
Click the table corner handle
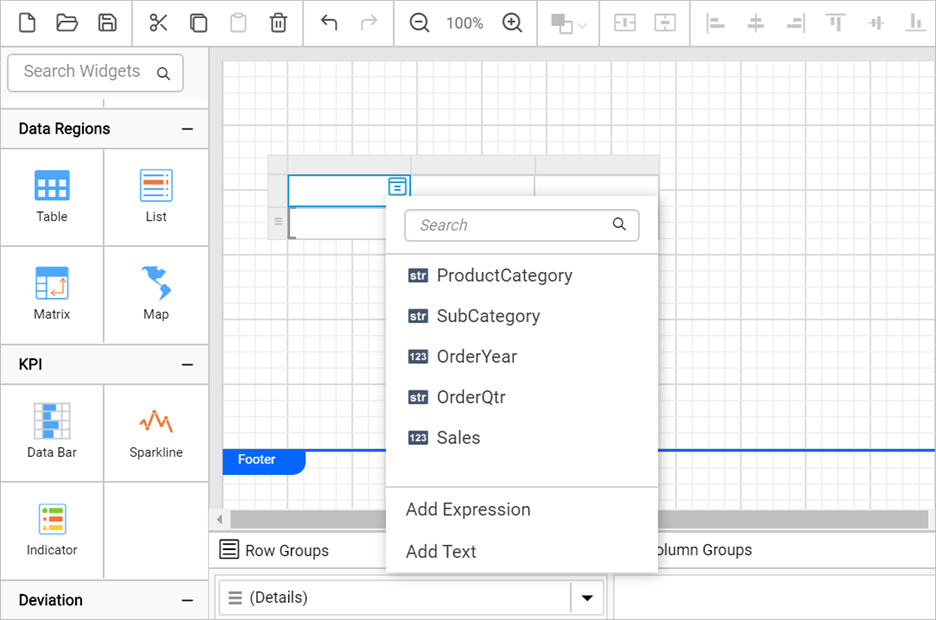click(x=278, y=165)
